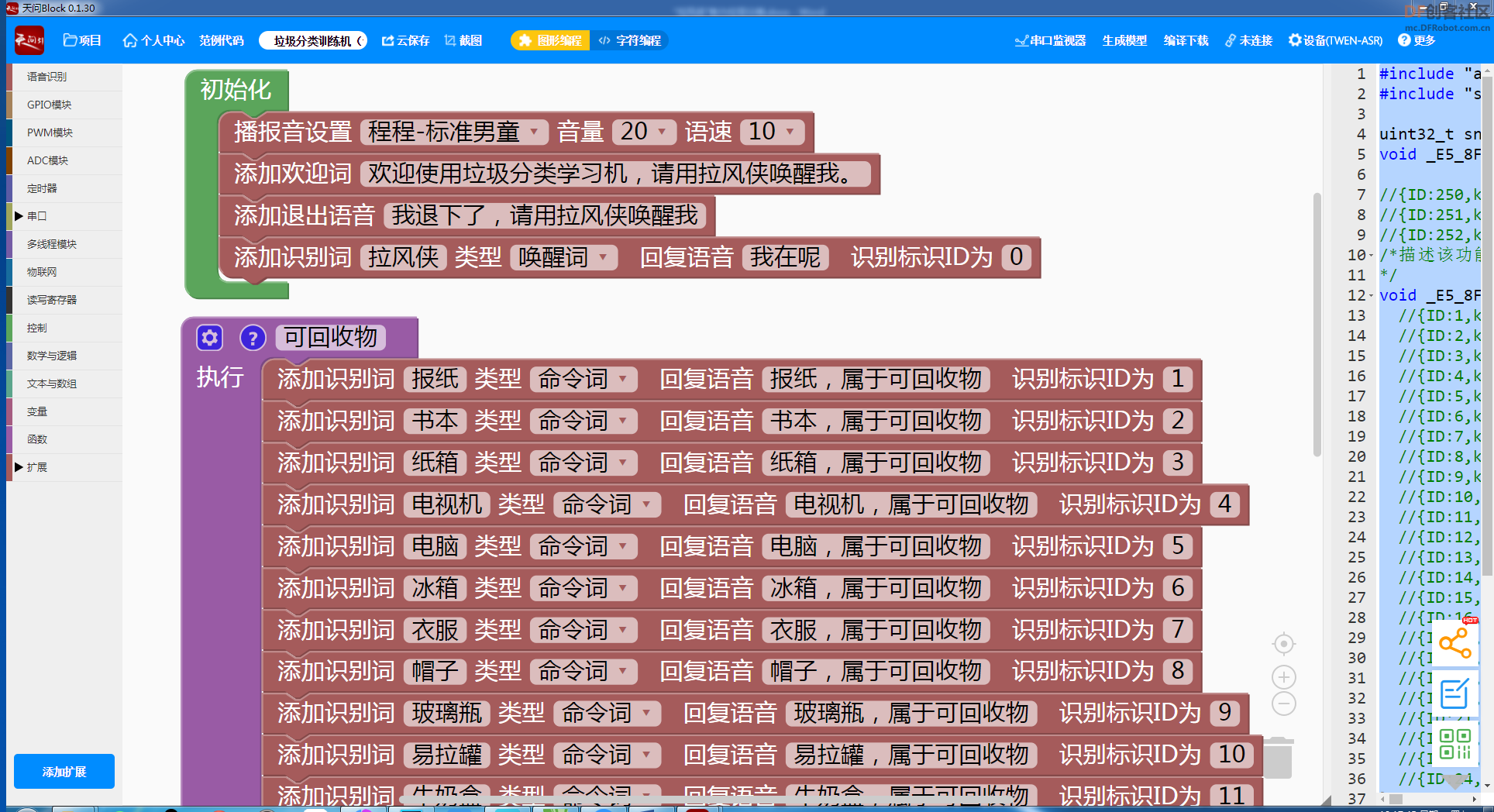Expand the 串口 category
Image resolution: width=1494 pixels, height=812 pixels.
tap(65, 216)
